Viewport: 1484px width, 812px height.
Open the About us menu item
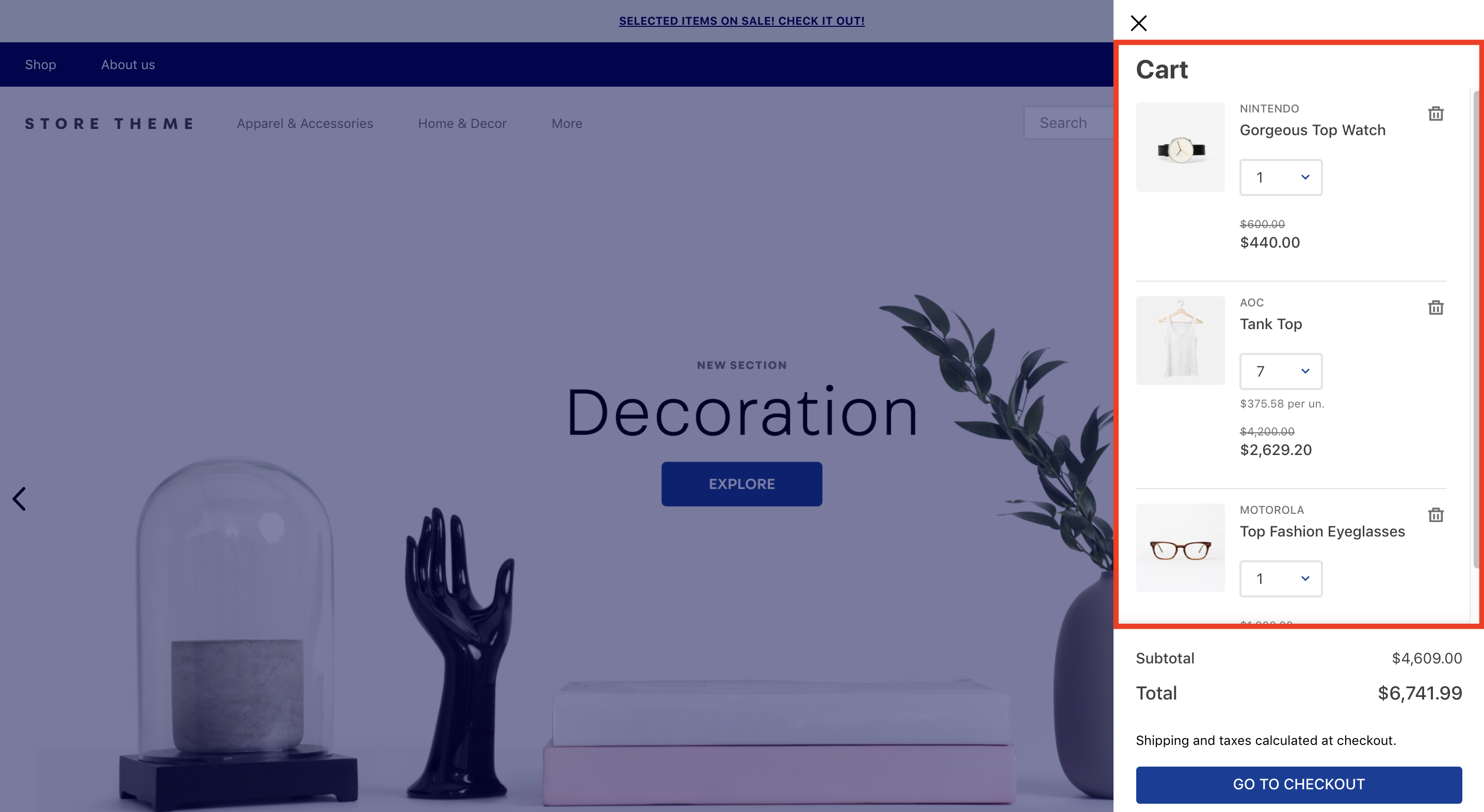tap(128, 63)
